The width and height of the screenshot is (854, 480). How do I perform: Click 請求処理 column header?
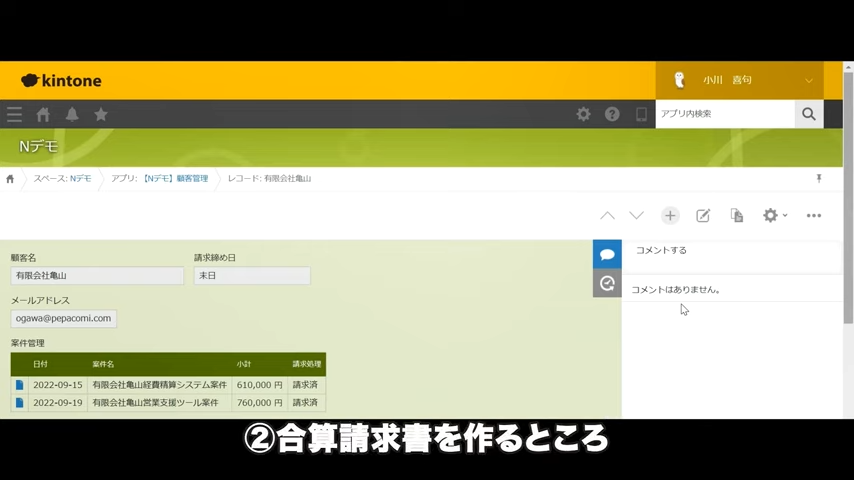tap(307, 364)
